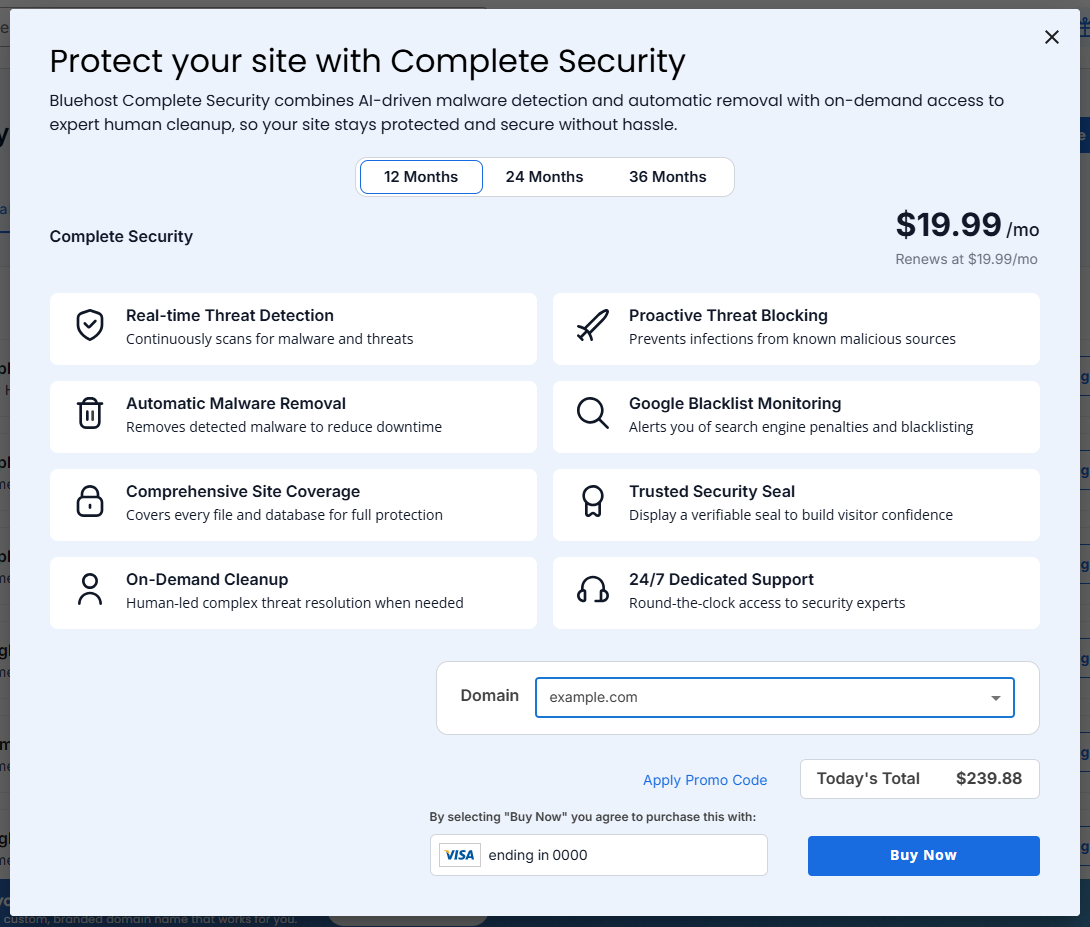Click the Buy Now button

pos(923,855)
